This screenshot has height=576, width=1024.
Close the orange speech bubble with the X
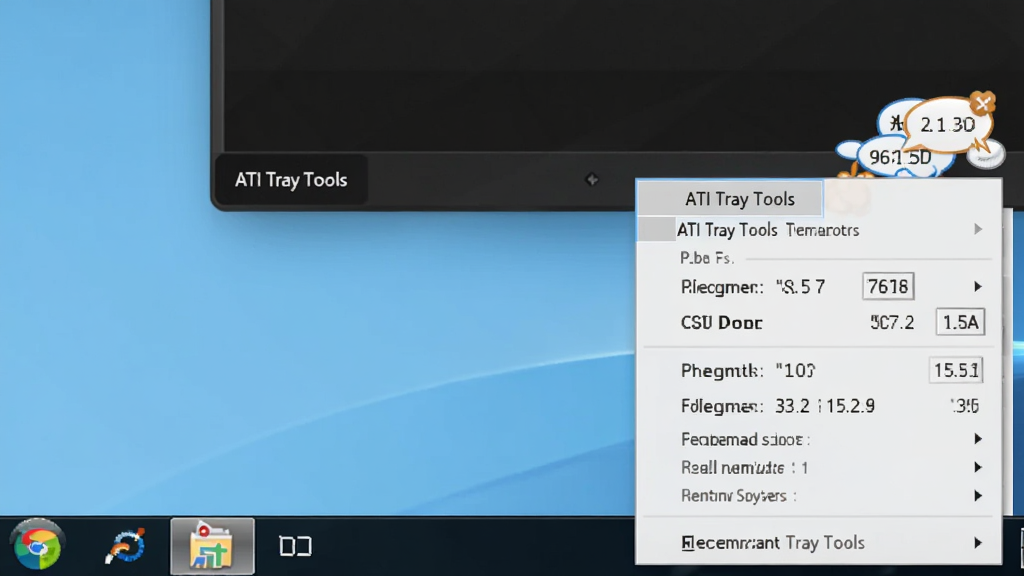pyautogui.click(x=982, y=103)
